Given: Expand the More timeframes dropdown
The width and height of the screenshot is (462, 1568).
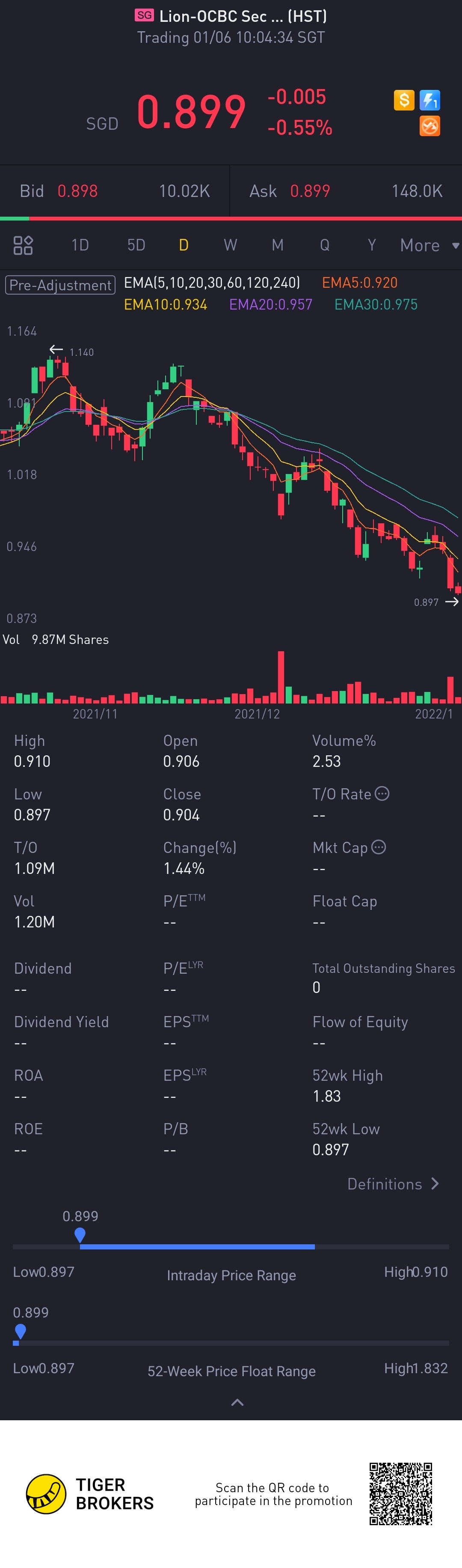Looking at the screenshot, I should [428, 245].
